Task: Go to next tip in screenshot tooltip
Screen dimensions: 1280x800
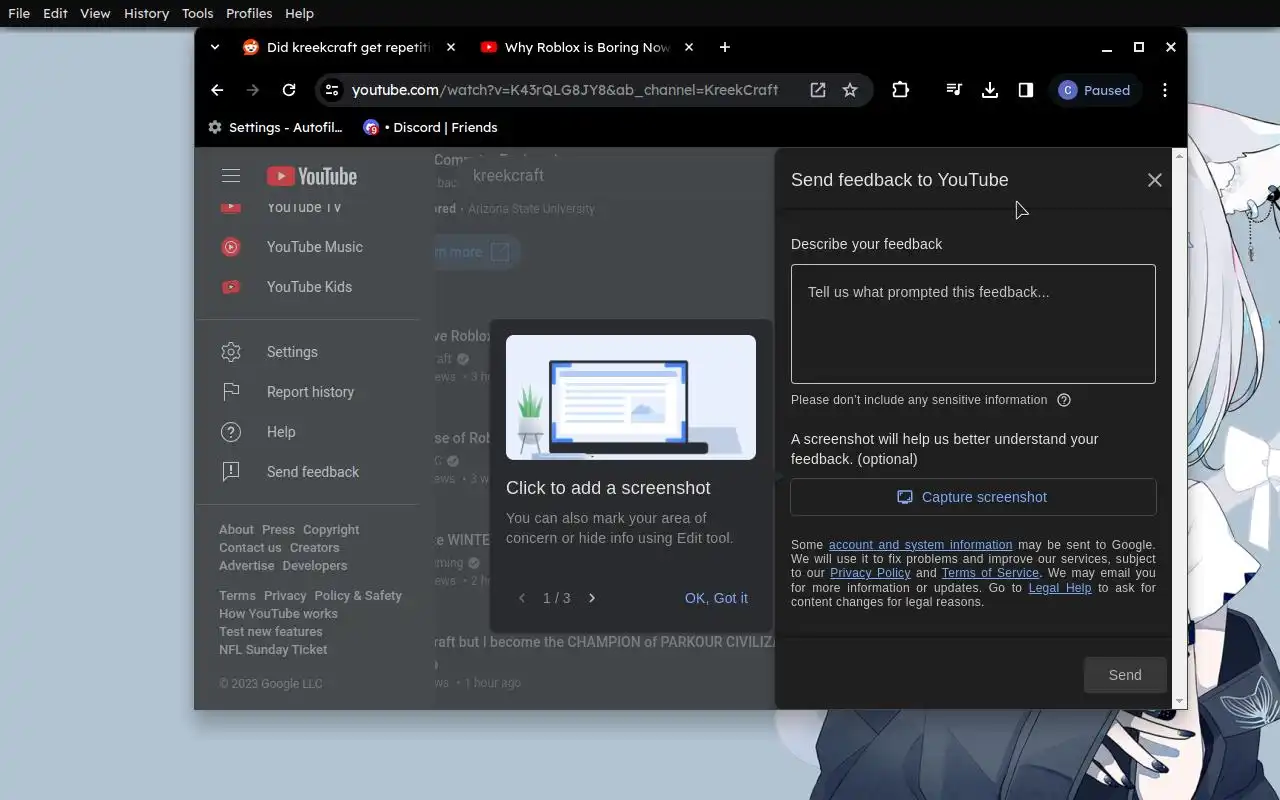Action: pos(592,598)
